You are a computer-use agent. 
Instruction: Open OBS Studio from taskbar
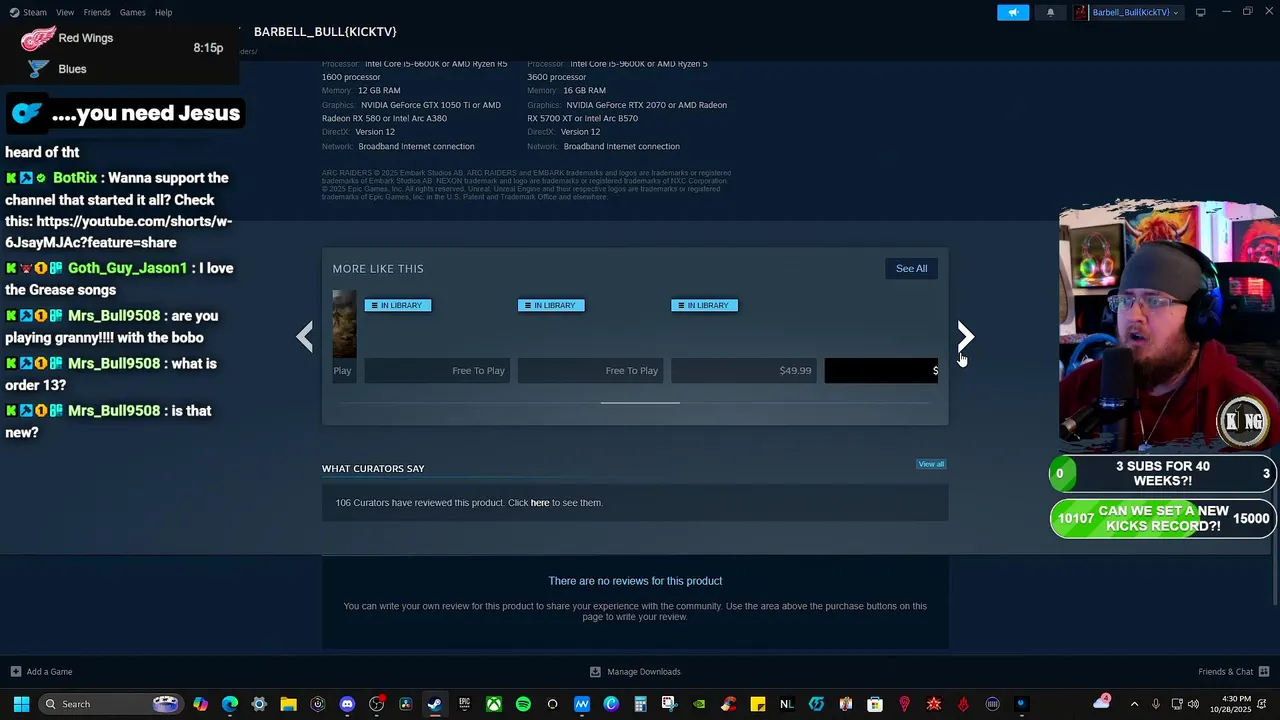click(x=376, y=704)
